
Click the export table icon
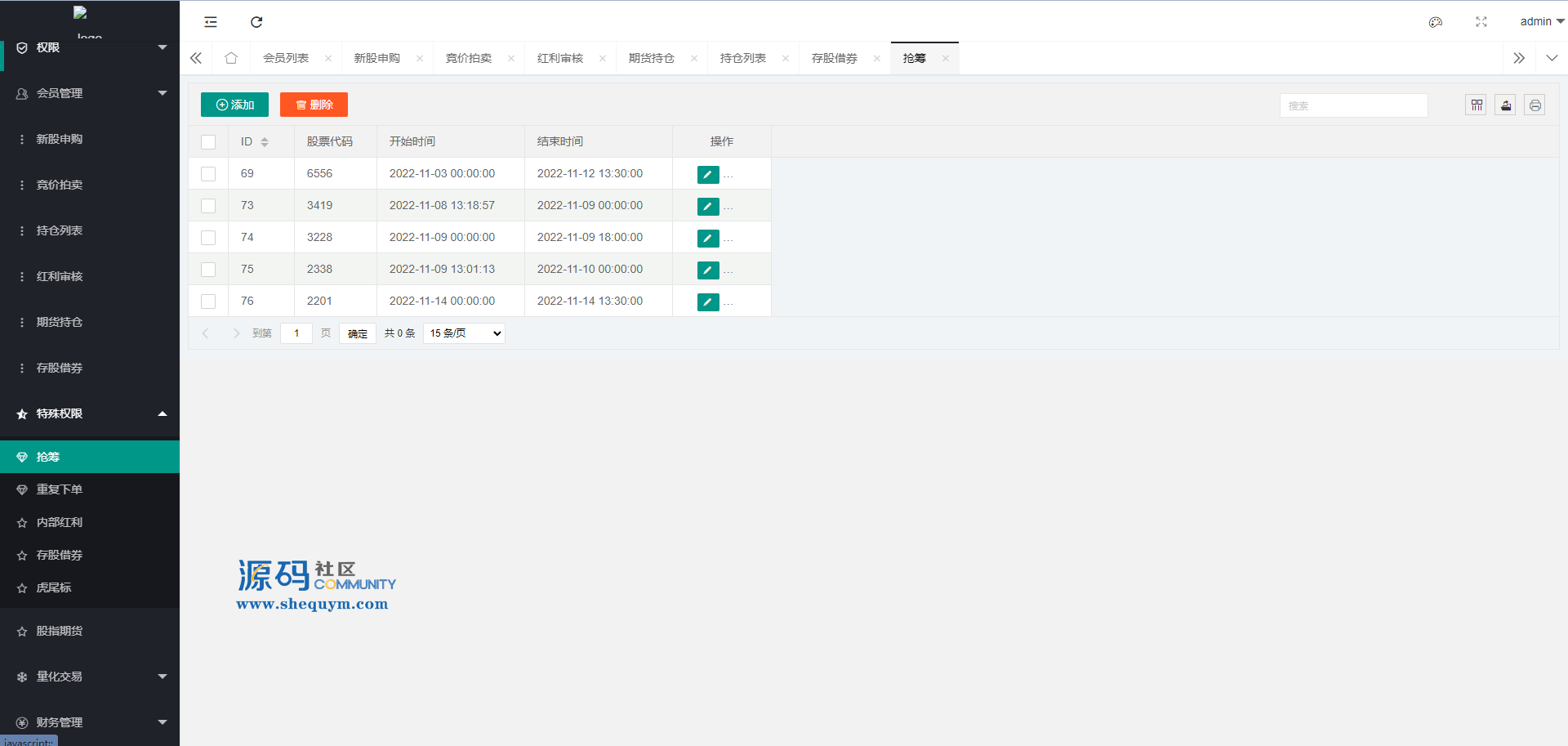pos(1506,105)
